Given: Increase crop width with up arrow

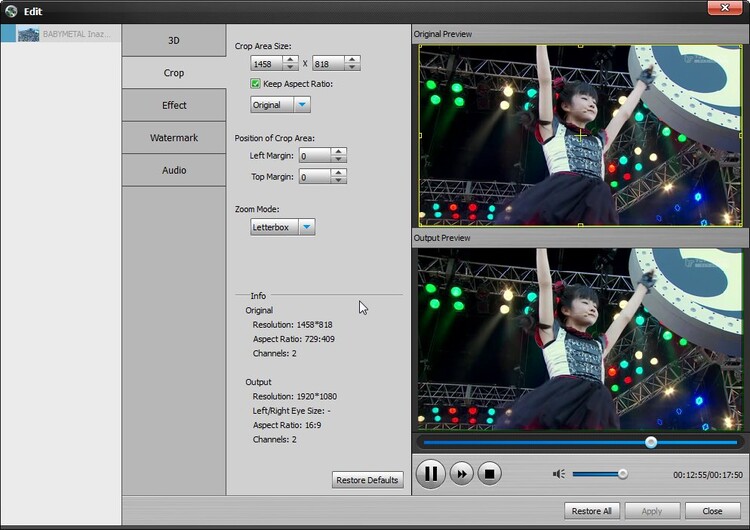Looking at the screenshot, I should pos(290,59).
